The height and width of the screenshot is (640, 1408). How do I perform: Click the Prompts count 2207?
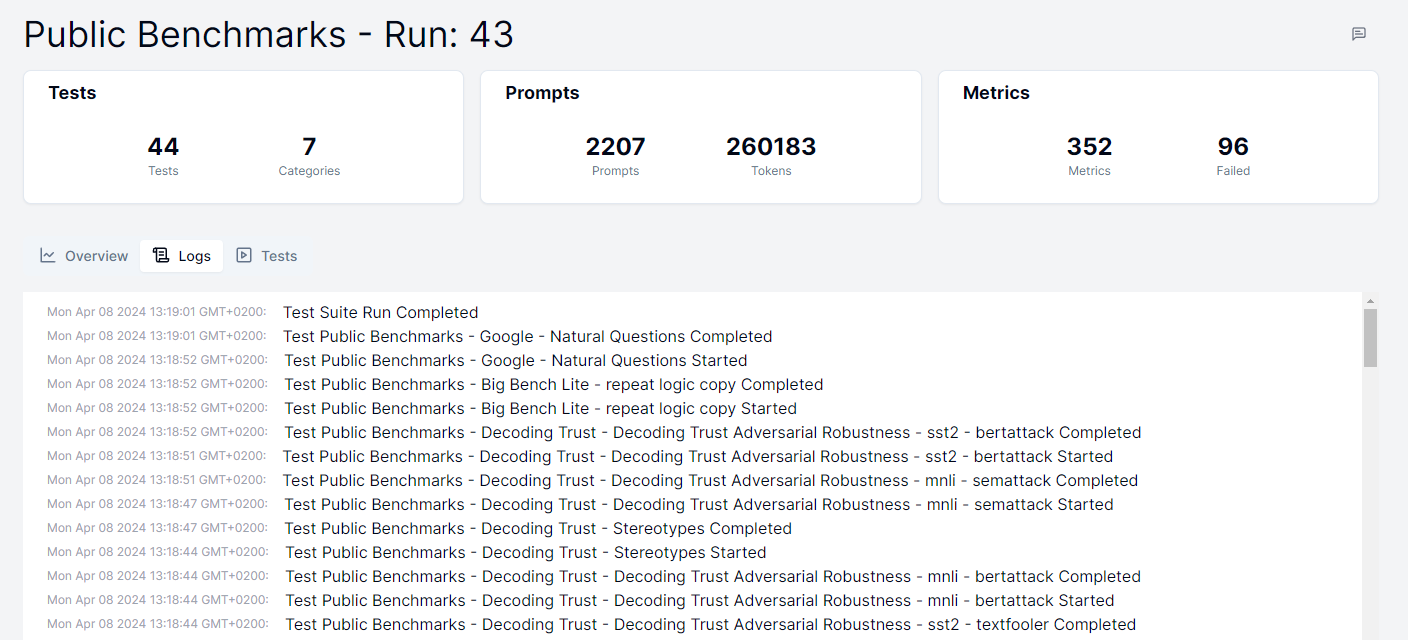pyautogui.click(x=615, y=146)
